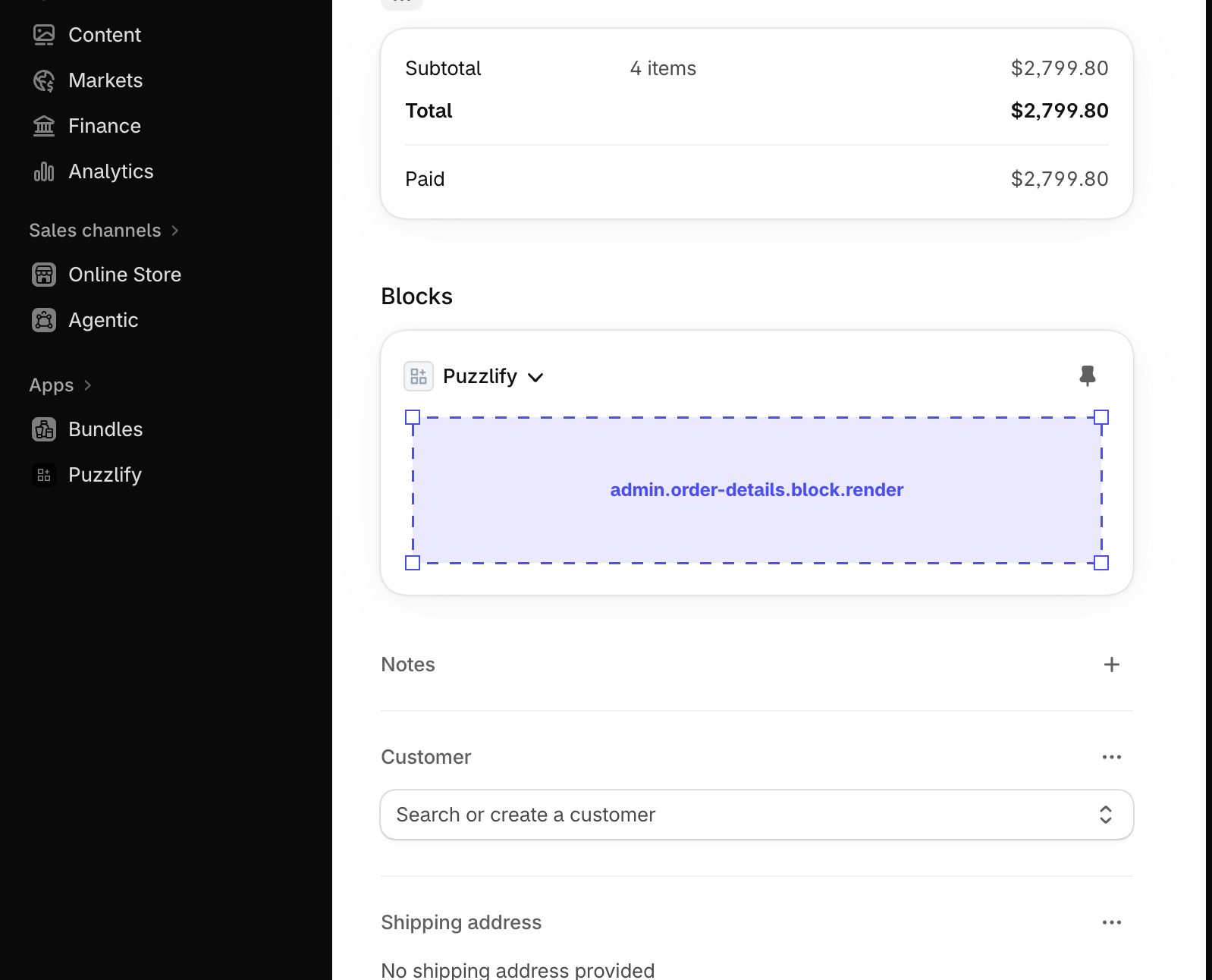
Task: Open the Puzzlify block dropdown chevron
Action: tap(535, 377)
